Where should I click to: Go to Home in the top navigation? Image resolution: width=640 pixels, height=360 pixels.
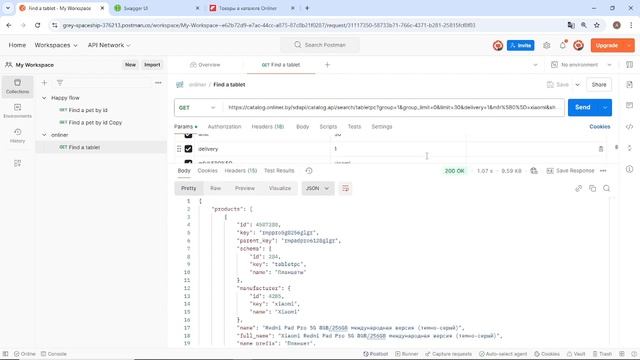point(17,45)
